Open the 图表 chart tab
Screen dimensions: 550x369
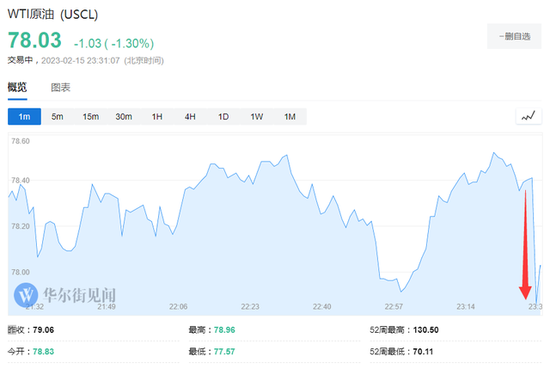[60, 87]
